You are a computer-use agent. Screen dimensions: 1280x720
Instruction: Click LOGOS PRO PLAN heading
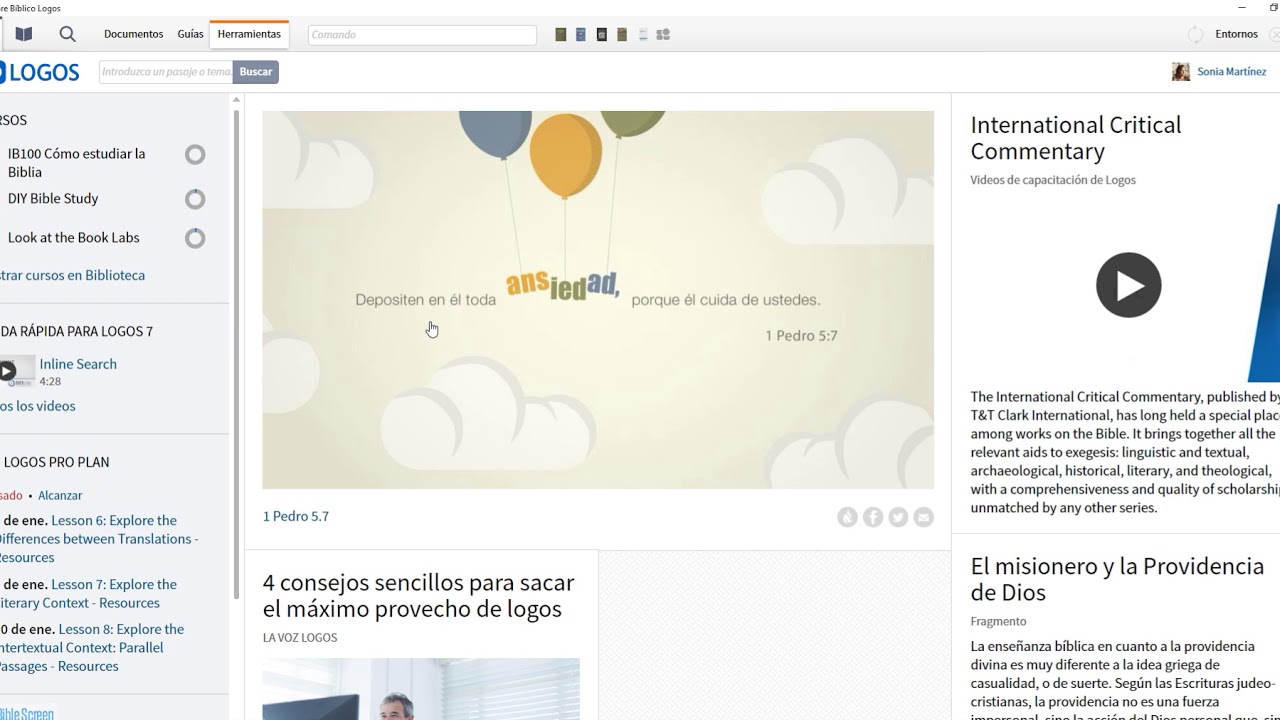click(x=56, y=462)
